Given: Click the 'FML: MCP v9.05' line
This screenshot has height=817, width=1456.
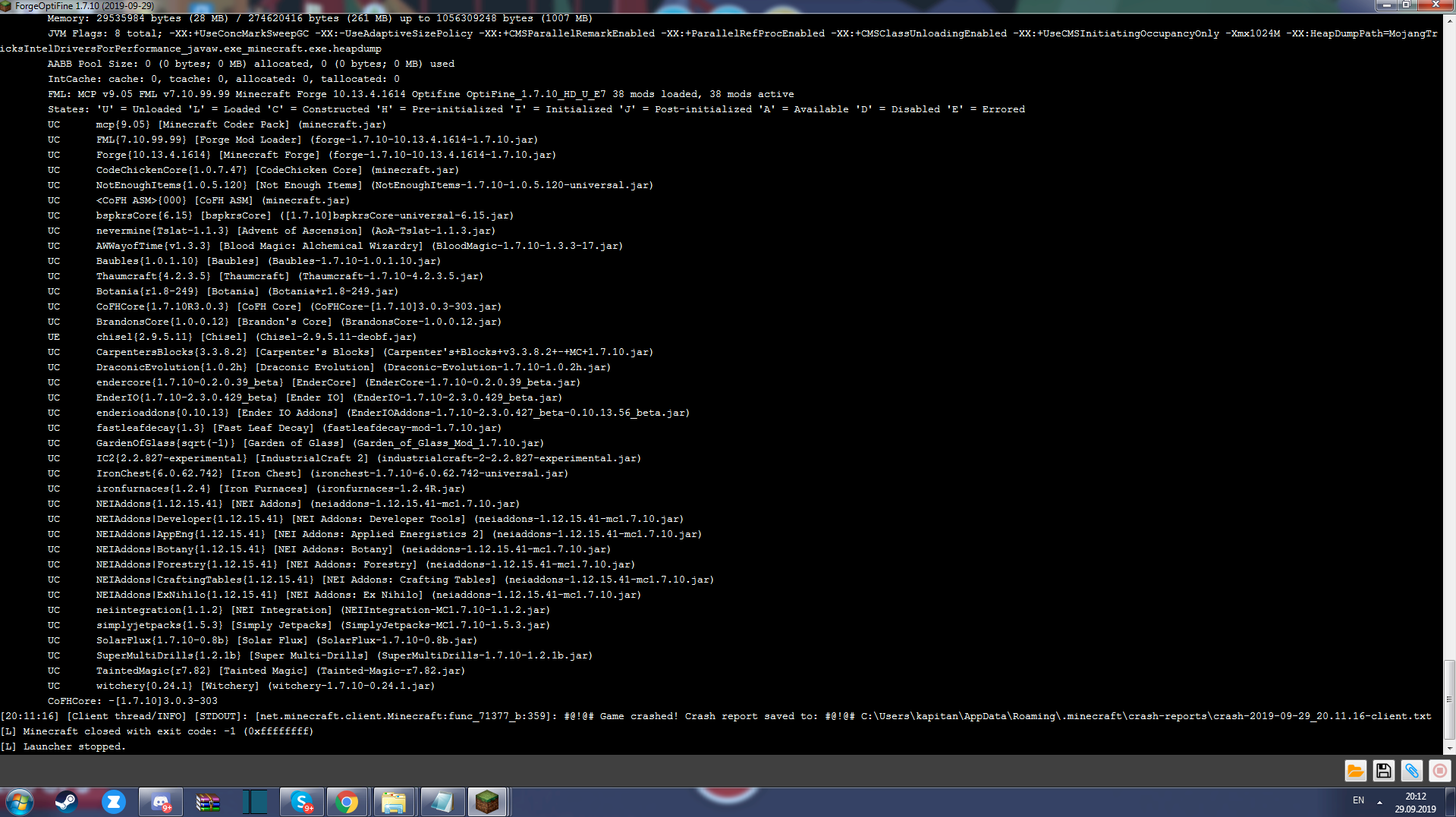Looking at the screenshot, I should click(421, 94).
